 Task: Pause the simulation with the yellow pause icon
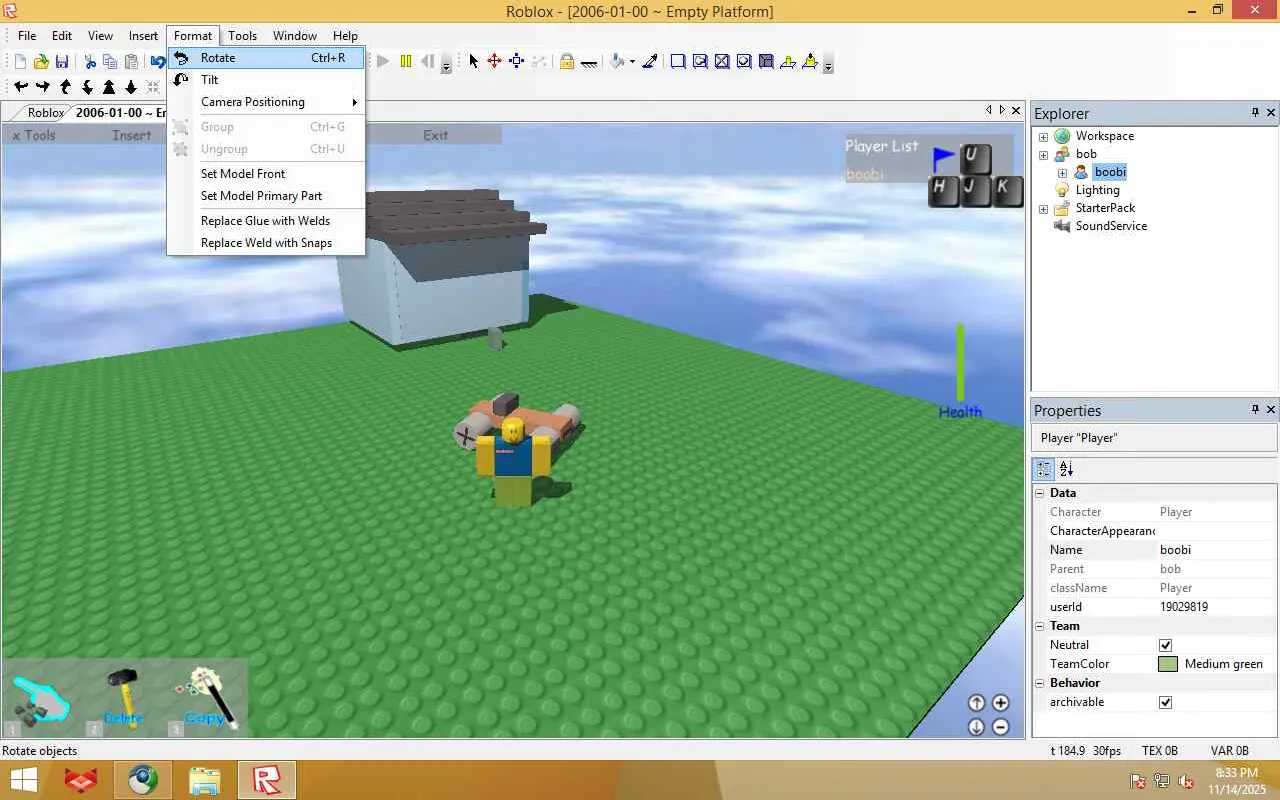(406, 62)
